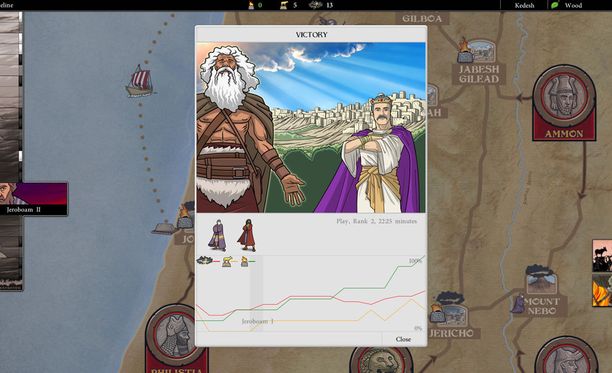The height and width of the screenshot is (373, 612).
Task: Close the Victory dialog
Action: [403, 339]
